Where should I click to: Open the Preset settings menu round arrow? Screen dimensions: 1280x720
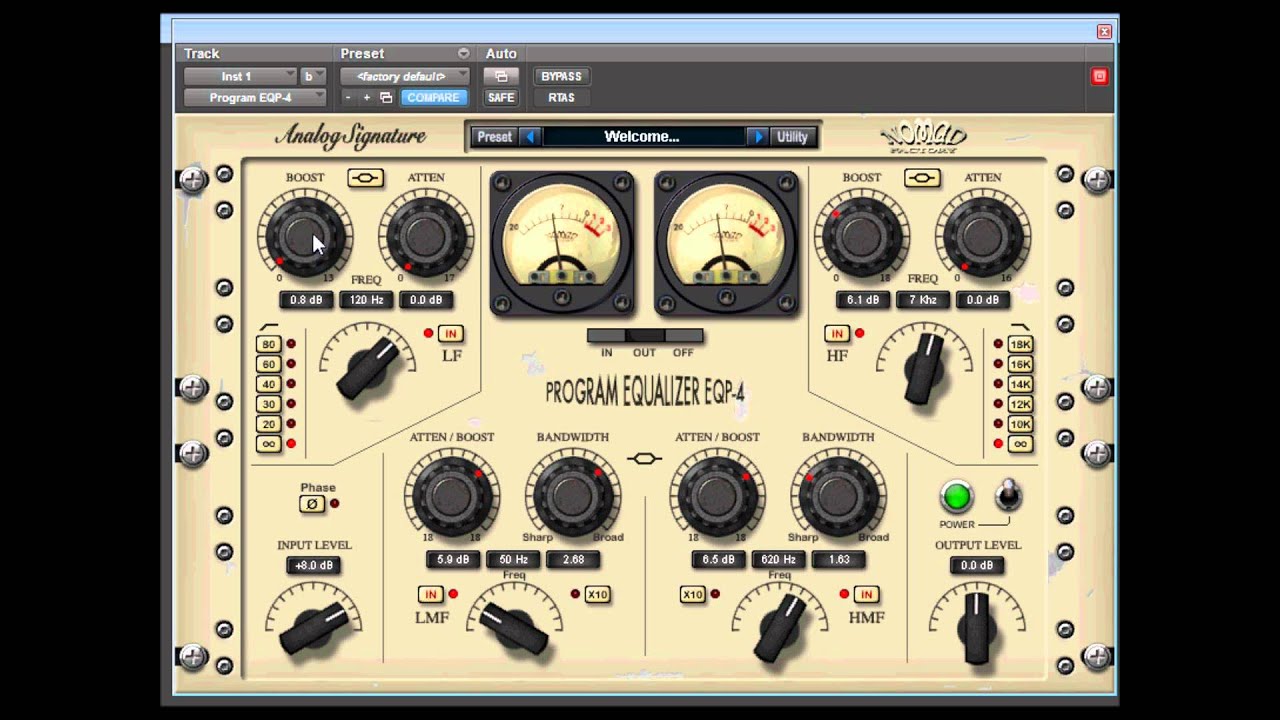[463, 54]
